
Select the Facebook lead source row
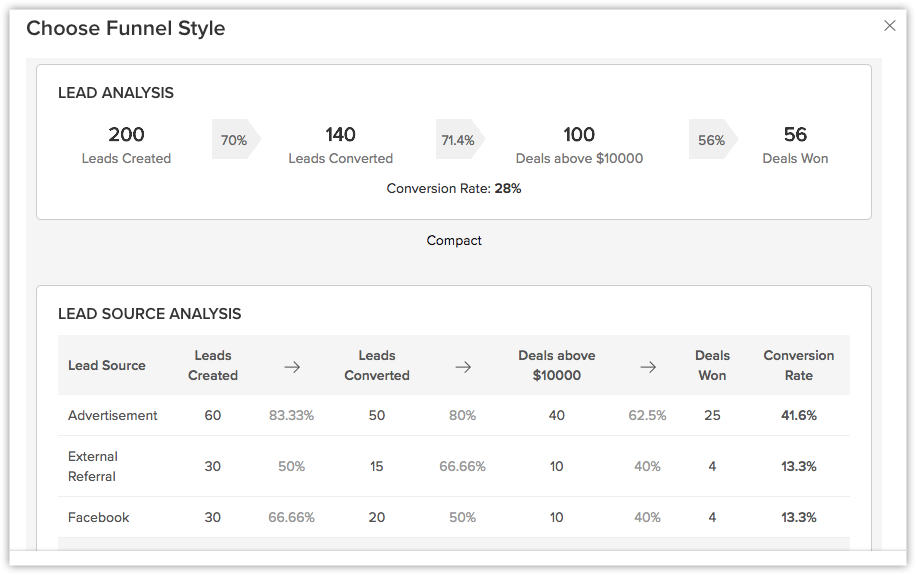click(x=99, y=518)
